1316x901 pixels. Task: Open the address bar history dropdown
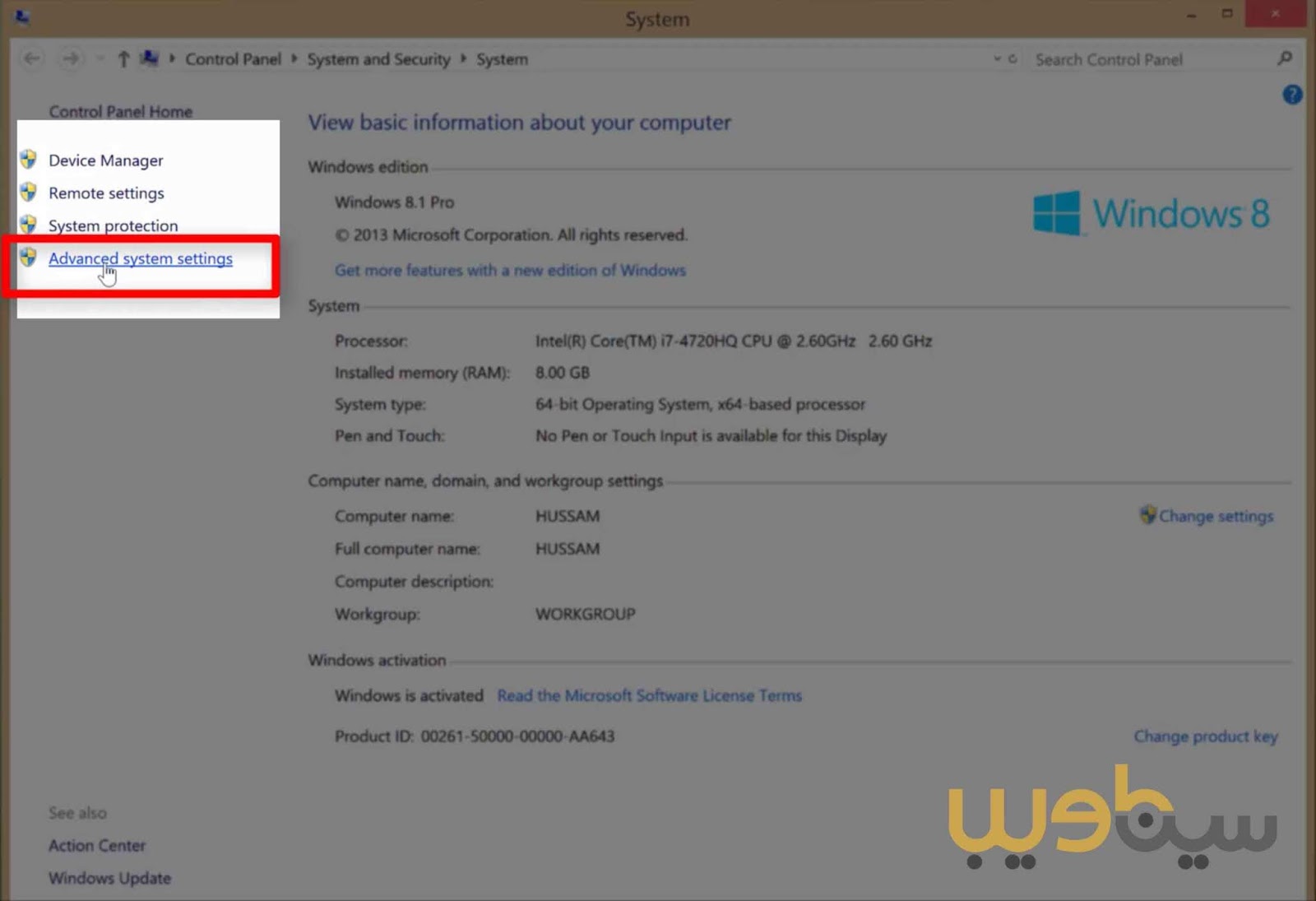click(x=997, y=58)
